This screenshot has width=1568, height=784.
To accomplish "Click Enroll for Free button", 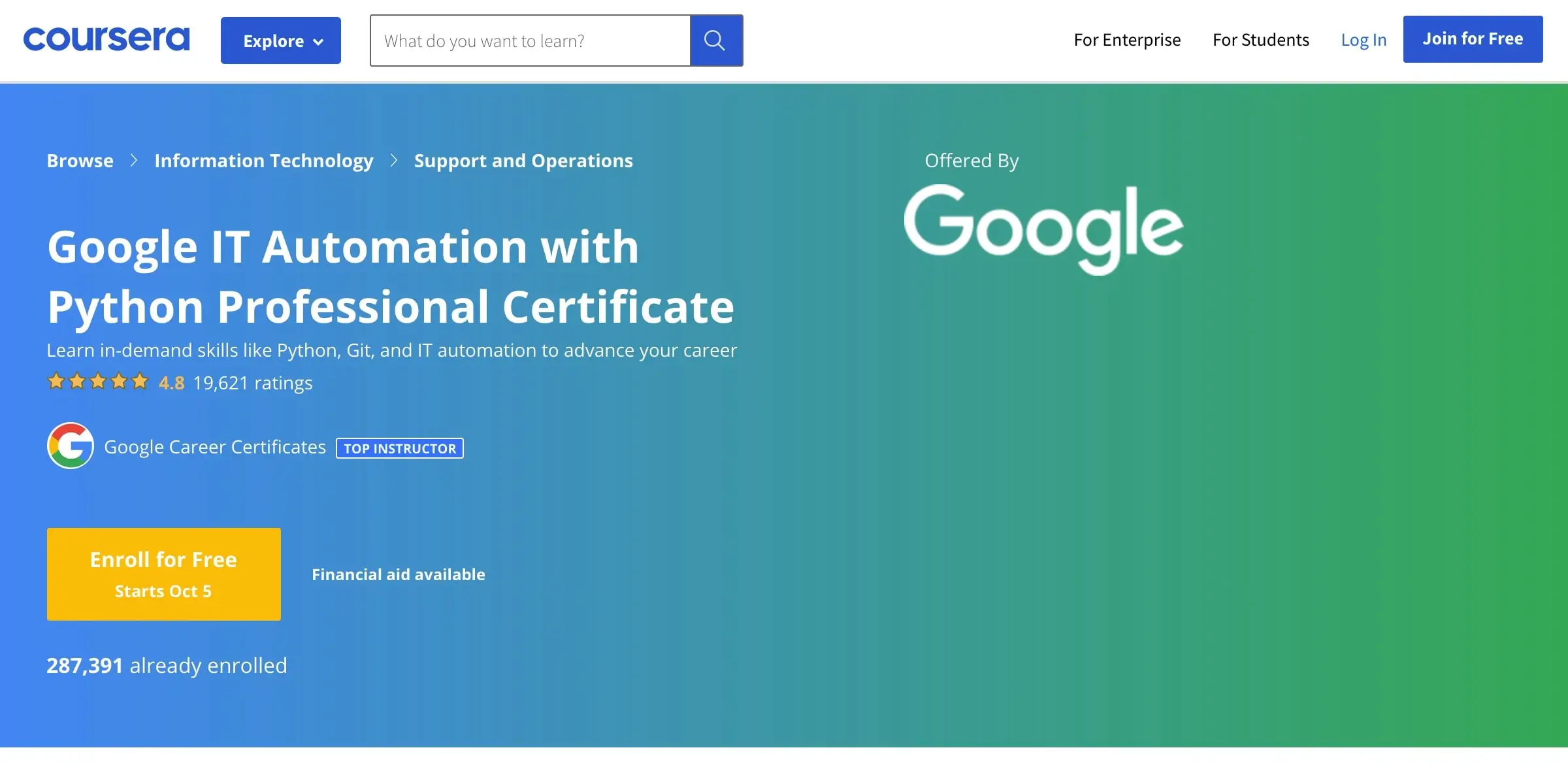I will click(164, 574).
